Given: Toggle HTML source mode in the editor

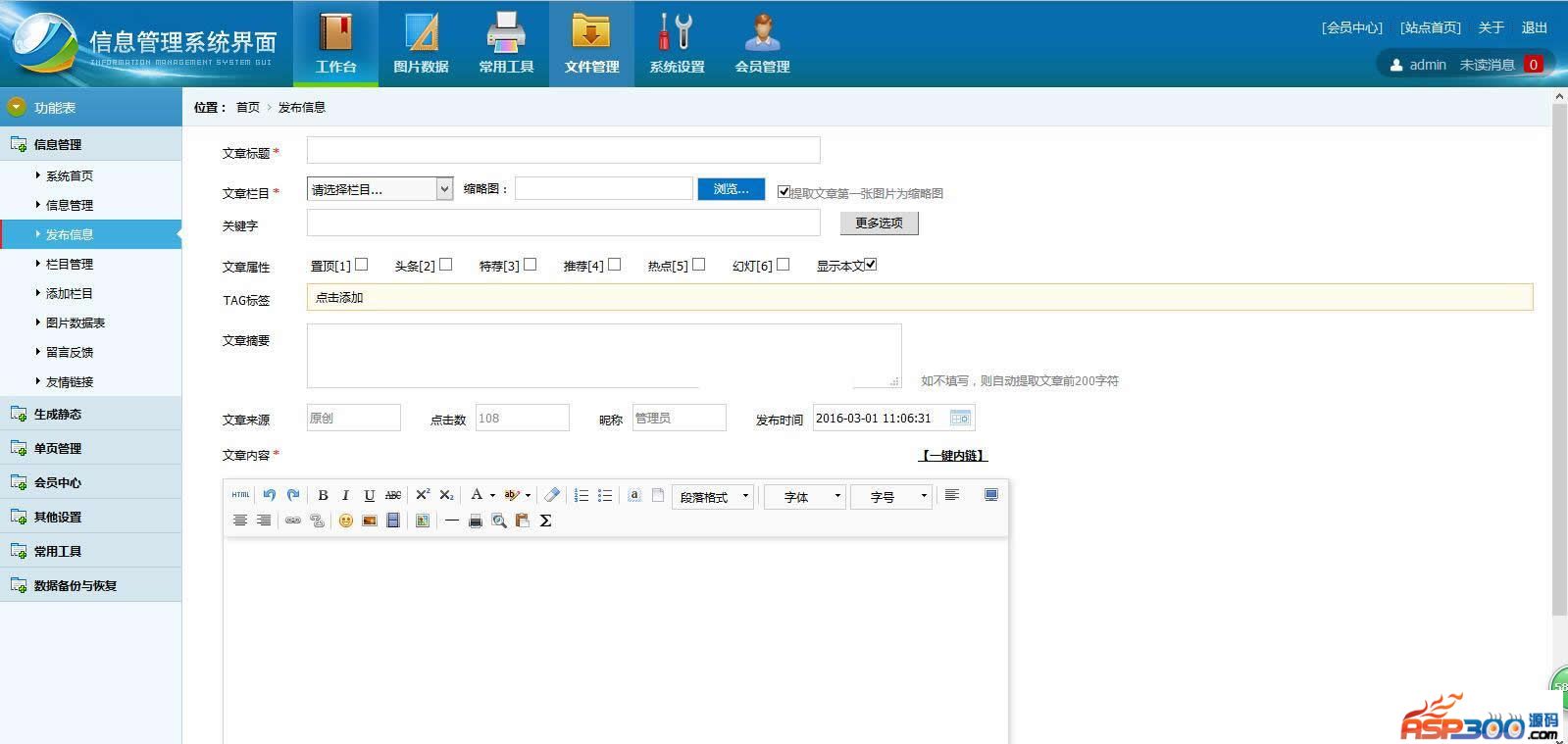Looking at the screenshot, I should pyautogui.click(x=240, y=496).
